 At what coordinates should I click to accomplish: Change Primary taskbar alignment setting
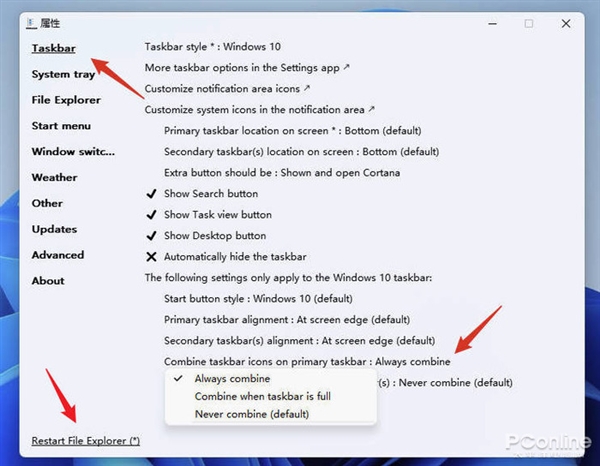click(x=287, y=320)
